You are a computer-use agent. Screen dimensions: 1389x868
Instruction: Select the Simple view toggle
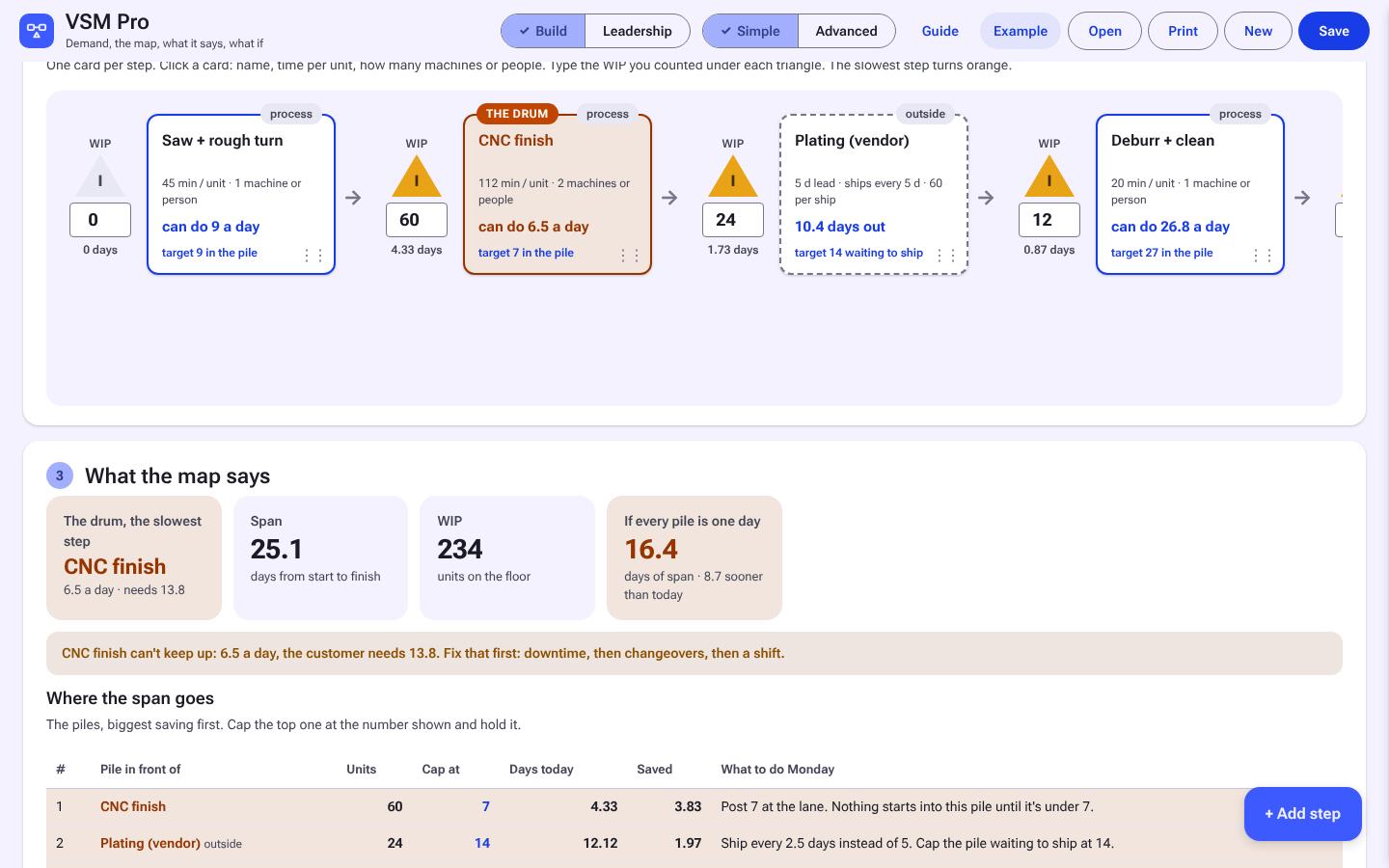pos(750,31)
